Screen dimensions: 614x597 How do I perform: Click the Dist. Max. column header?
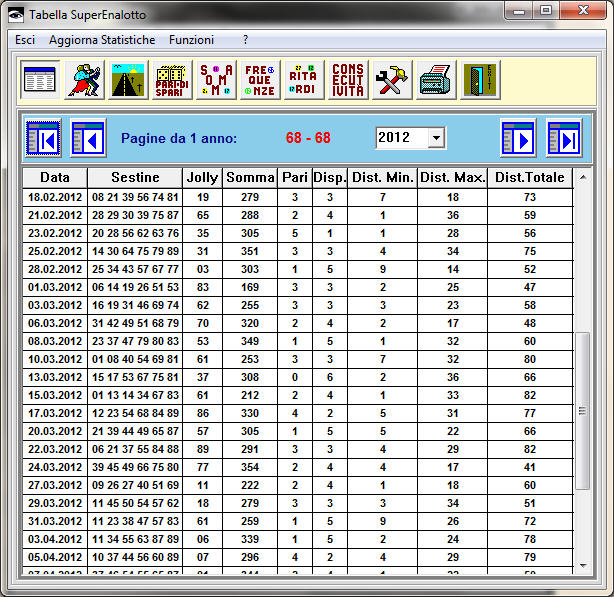[x=453, y=178]
